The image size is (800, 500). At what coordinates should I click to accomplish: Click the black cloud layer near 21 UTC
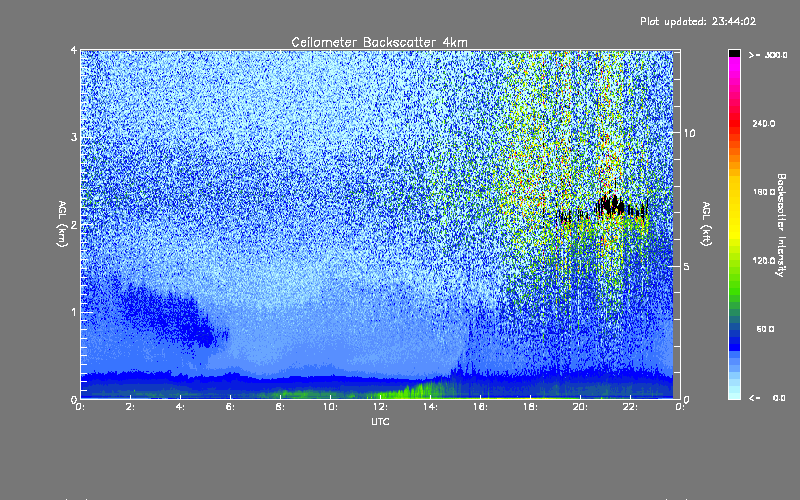click(611, 206)
